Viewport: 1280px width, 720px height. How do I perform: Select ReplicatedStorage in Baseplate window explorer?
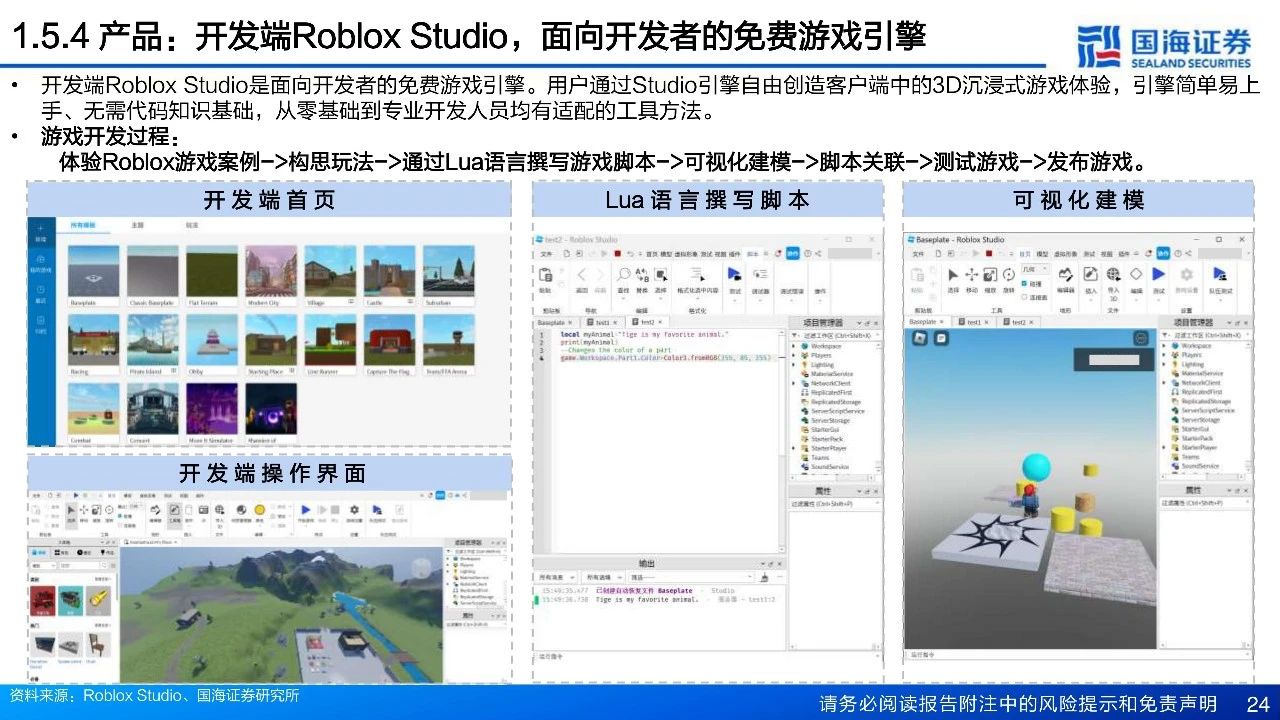pyautogui.click(x=1207, y=401)
